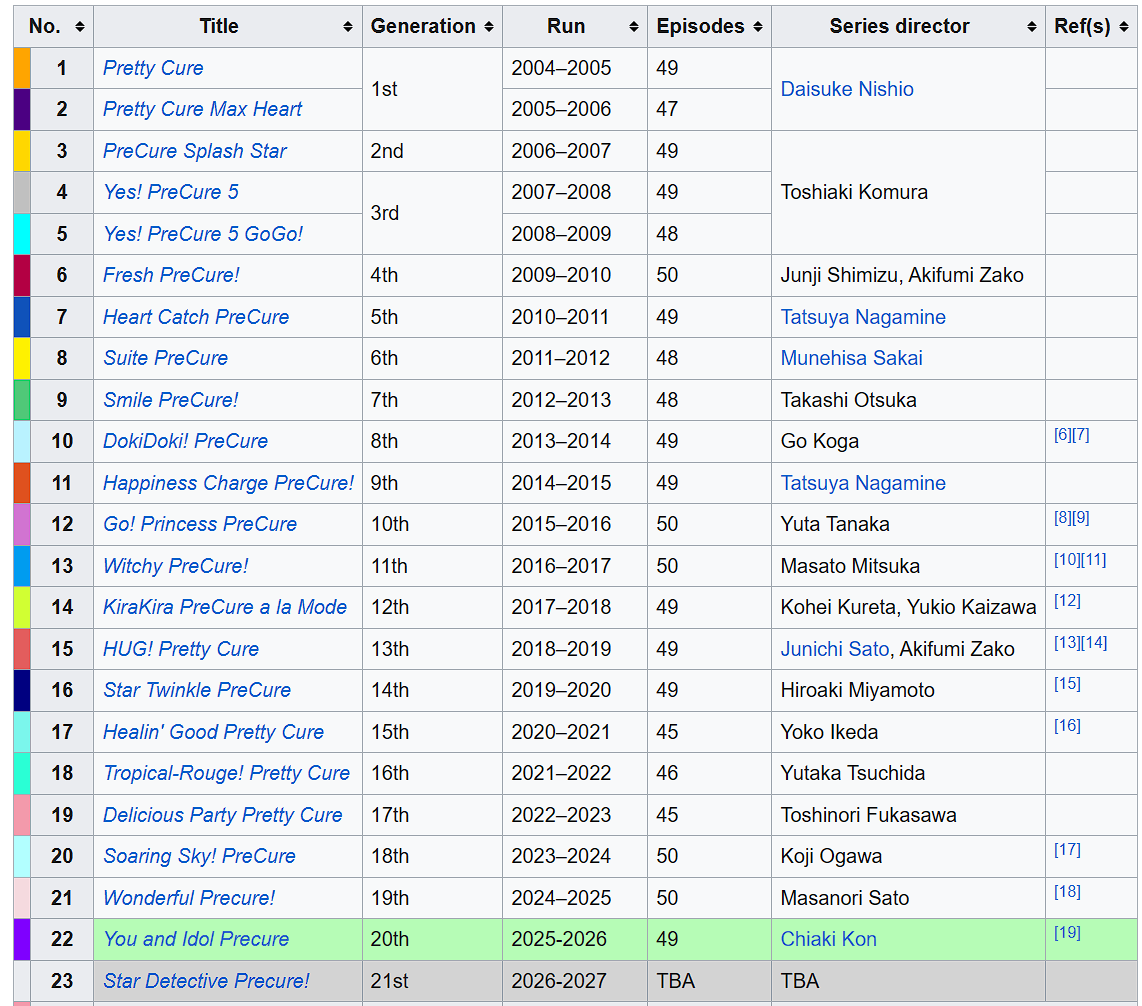Open reference [11] in Witchy PreCure row

pyautogui.click(x=1093, y=560)
